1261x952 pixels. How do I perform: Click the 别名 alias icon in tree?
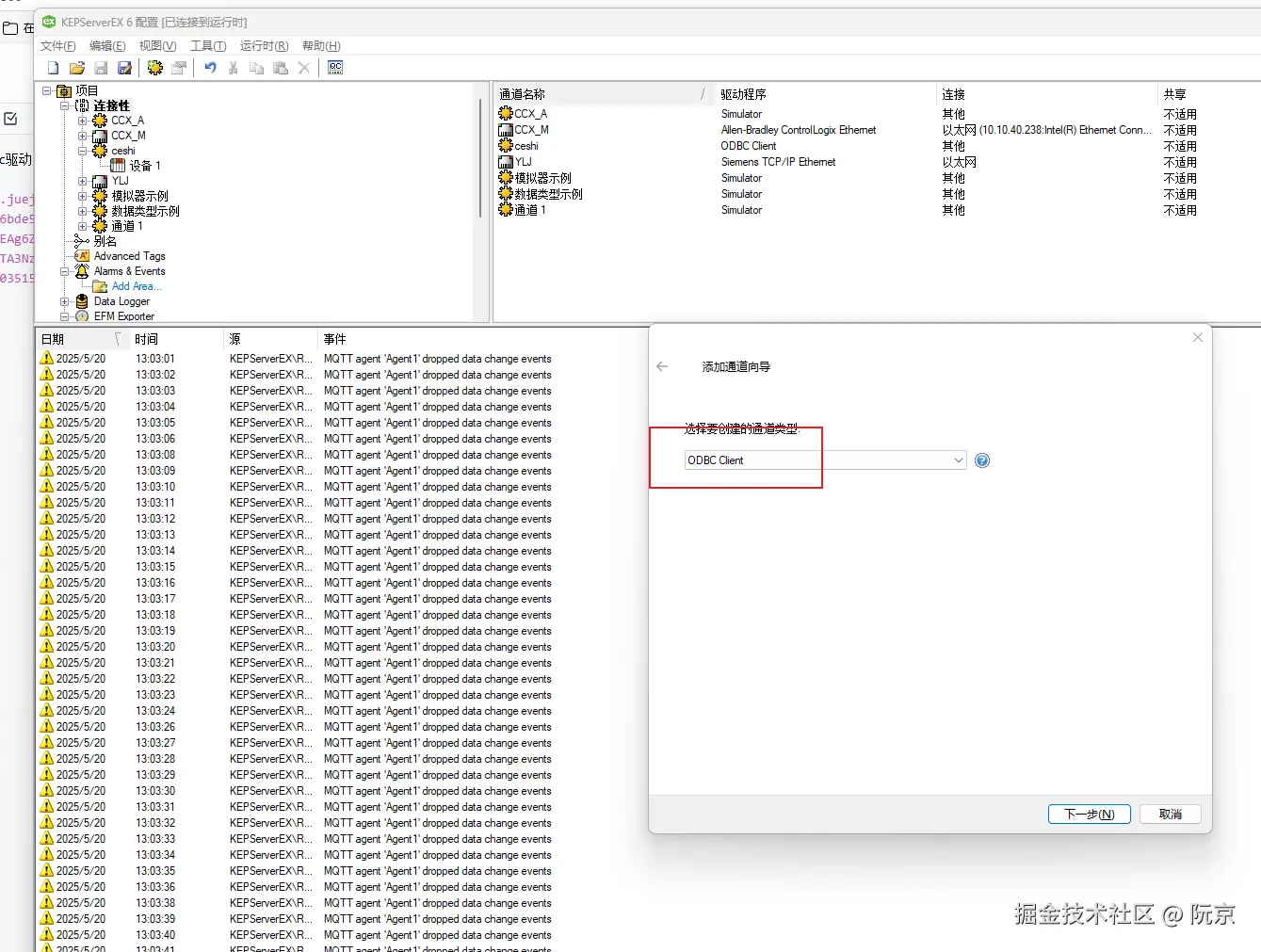point(82,241)
